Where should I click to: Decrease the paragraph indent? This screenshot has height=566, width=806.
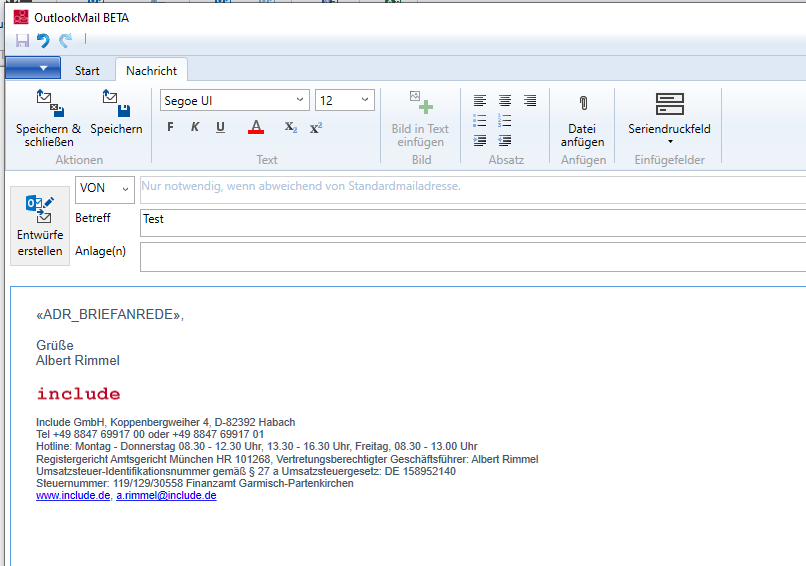505,140
